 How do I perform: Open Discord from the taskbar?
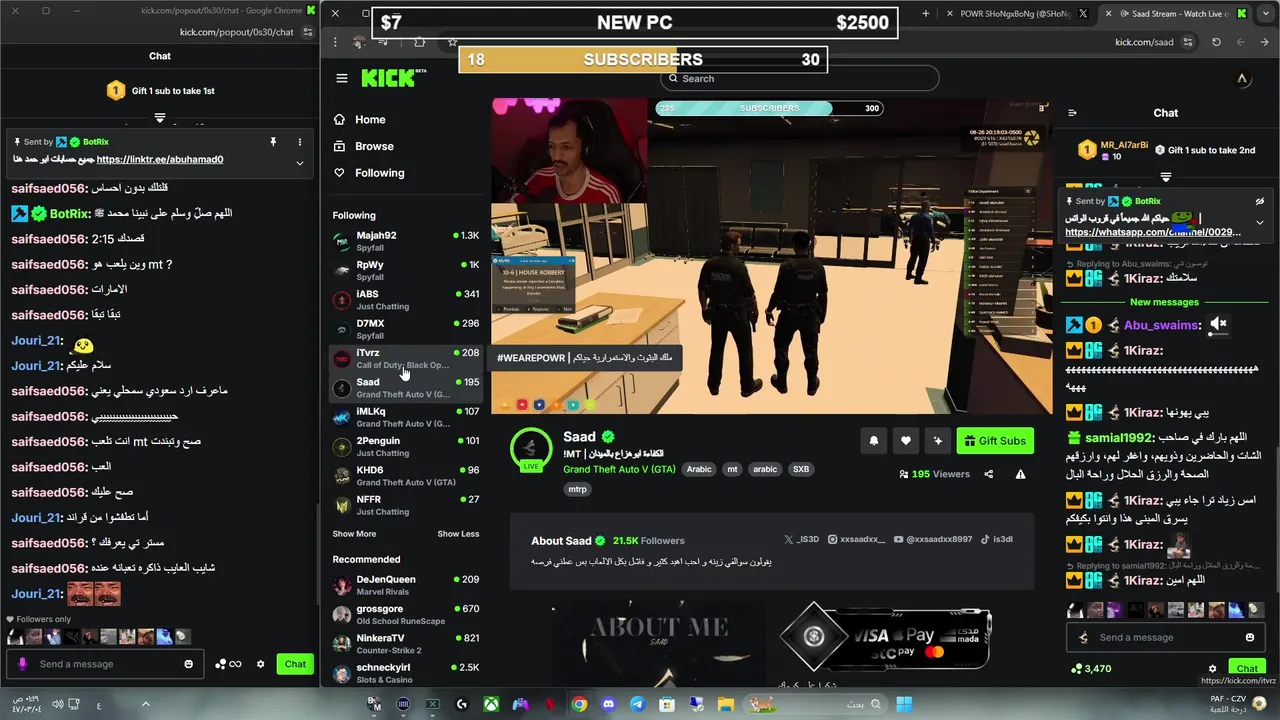[608, 705]
